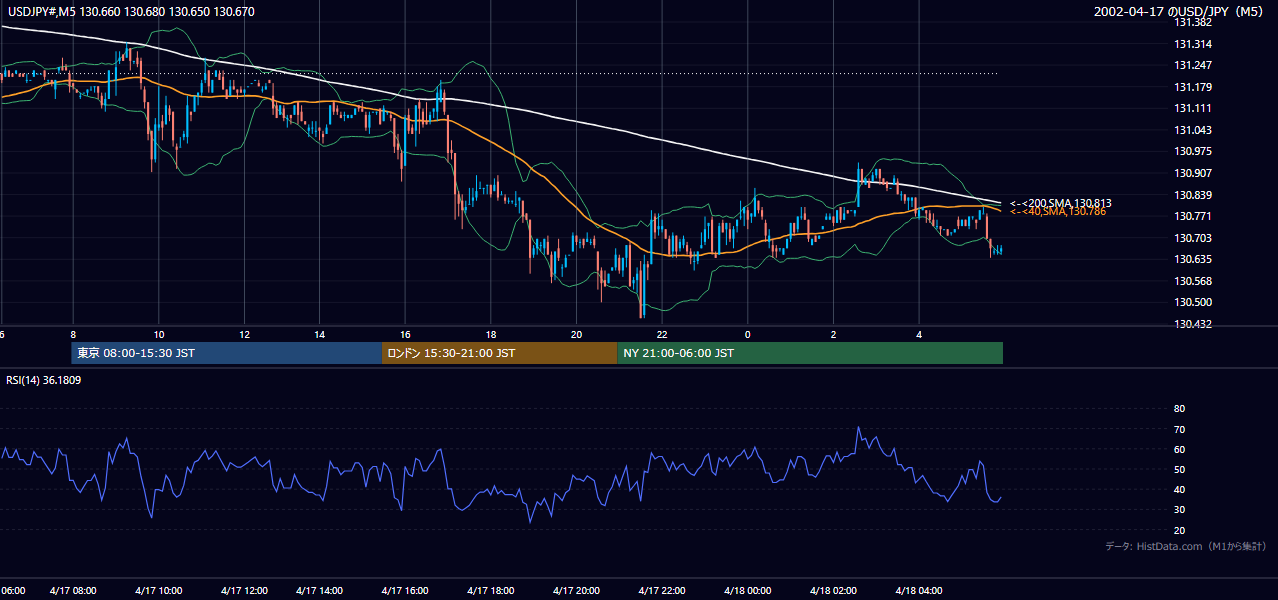The width and height of the screenshot is (1278, 600).
Task: Click the RSI(14) 36.1809 indicator label
Action: (44, 380)
